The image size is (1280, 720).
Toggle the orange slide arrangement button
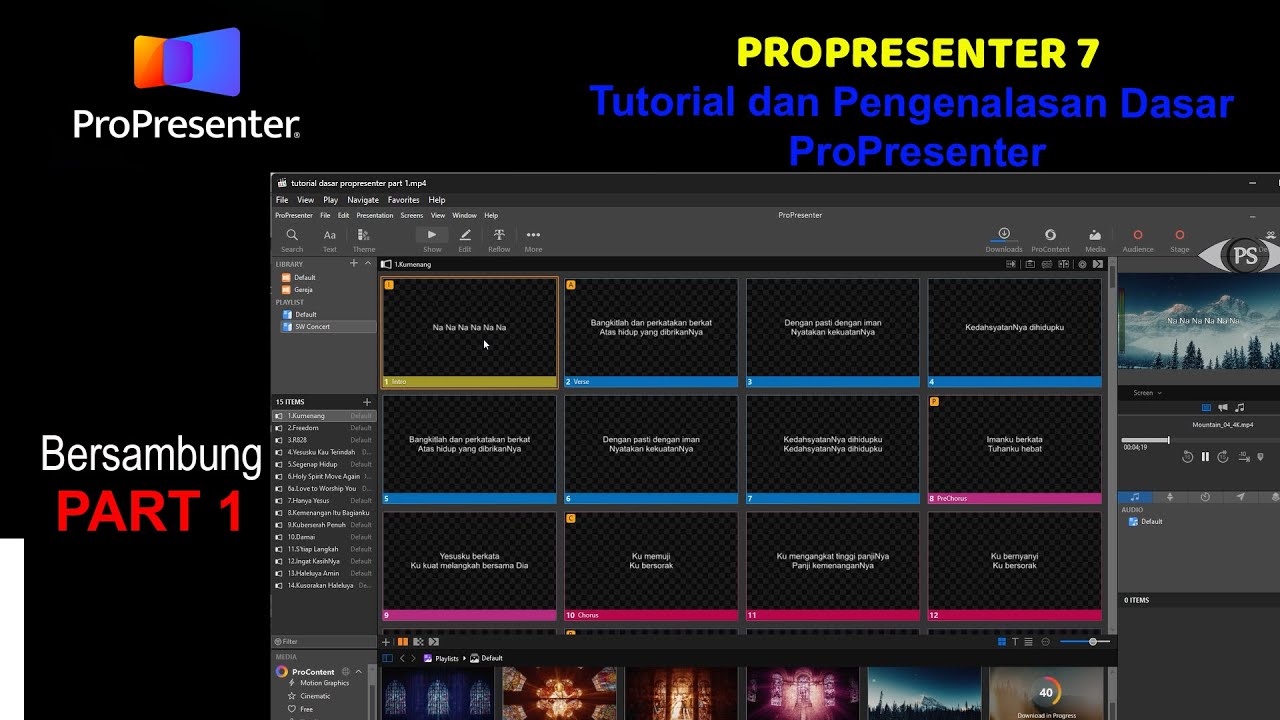point(403,642)
